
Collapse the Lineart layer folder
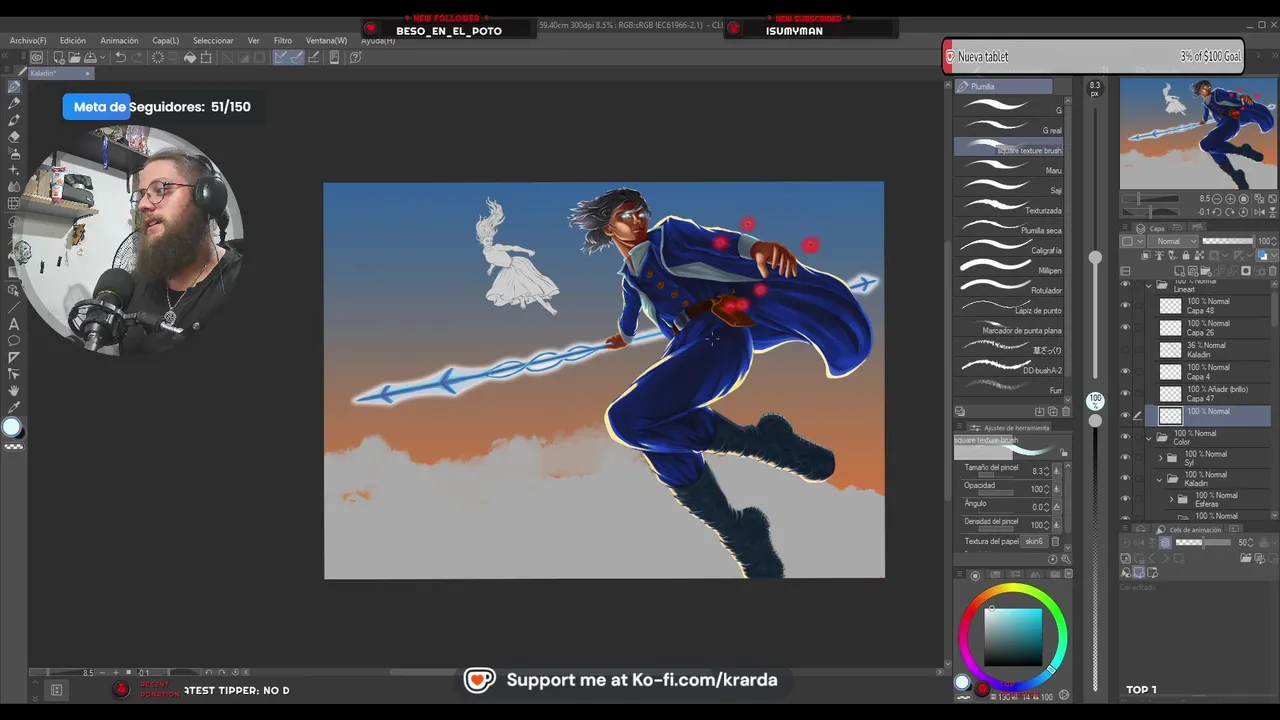(1149, 286)
